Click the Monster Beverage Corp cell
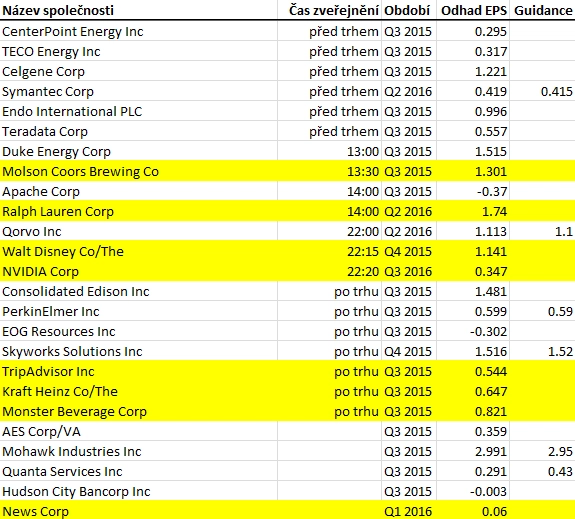Viewport: 575px width, 519px height. (x=139, y=411)
